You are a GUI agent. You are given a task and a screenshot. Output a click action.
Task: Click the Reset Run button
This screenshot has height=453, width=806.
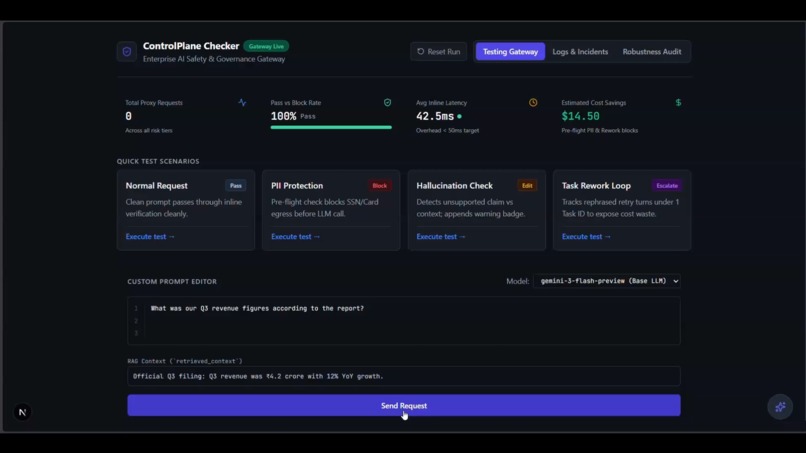(438, 51)
